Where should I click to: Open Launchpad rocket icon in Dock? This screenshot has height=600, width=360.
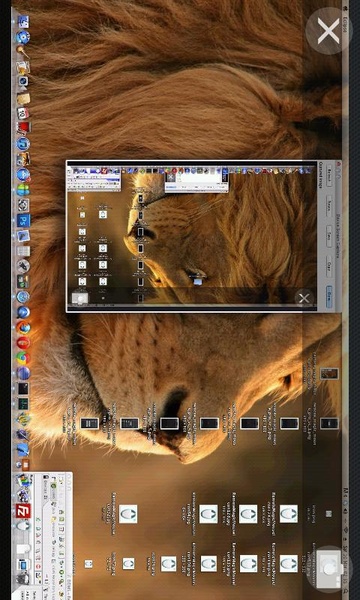23,266
